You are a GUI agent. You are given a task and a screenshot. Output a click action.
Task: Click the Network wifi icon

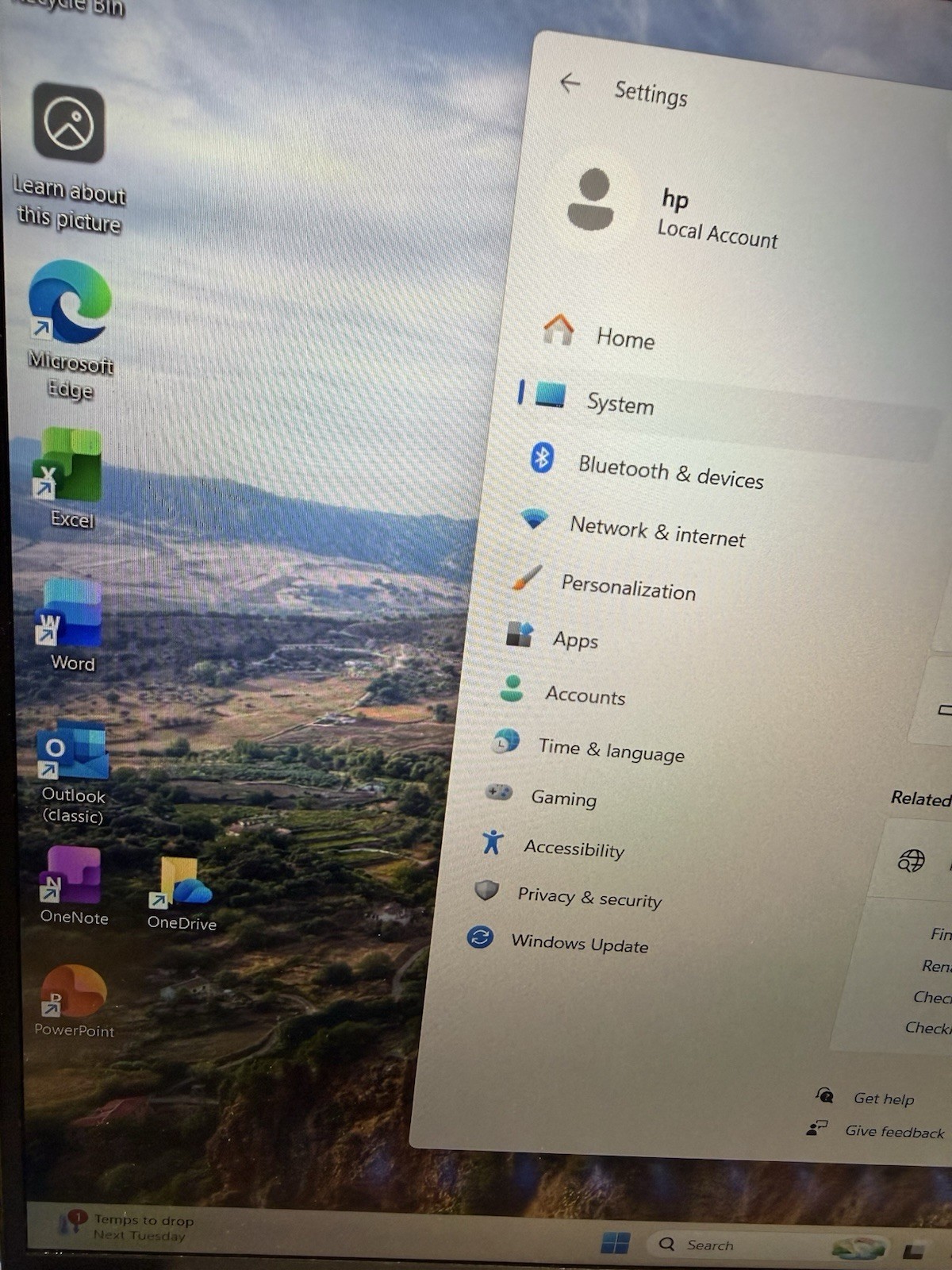(x=535, y=518)
